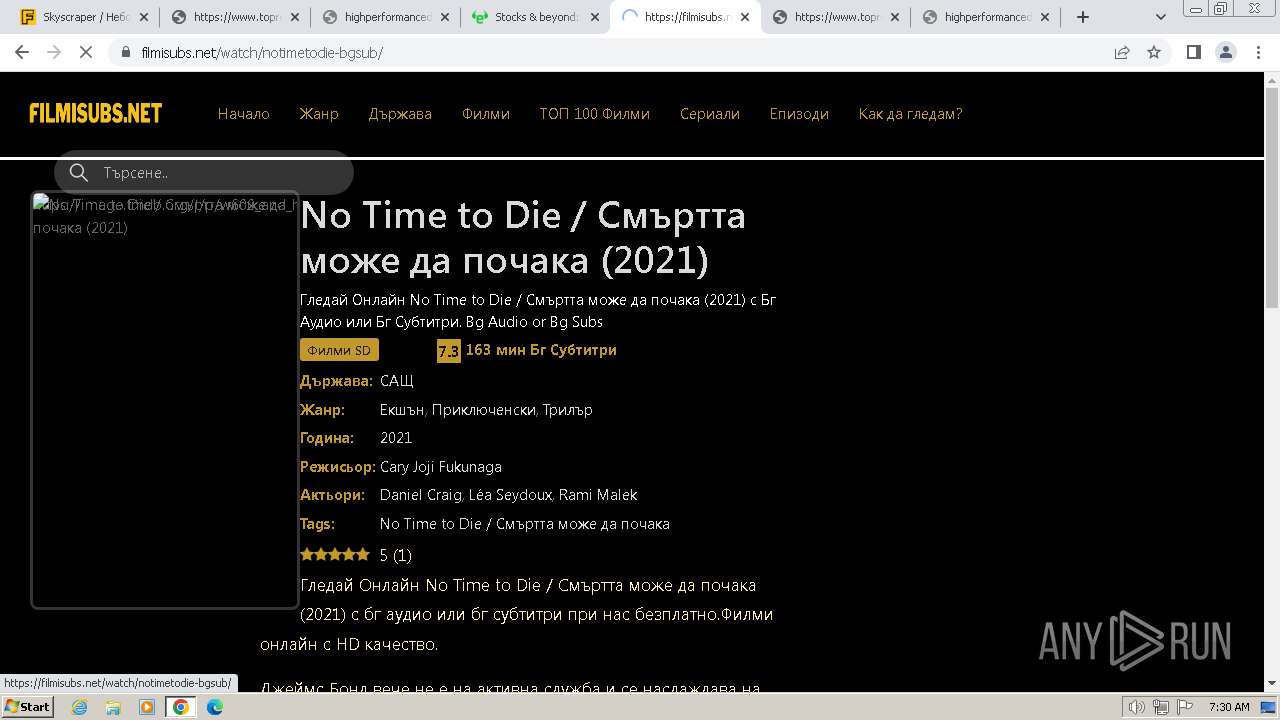
Task: Open actor Daniel Craig link
Action: click(421, 495)
